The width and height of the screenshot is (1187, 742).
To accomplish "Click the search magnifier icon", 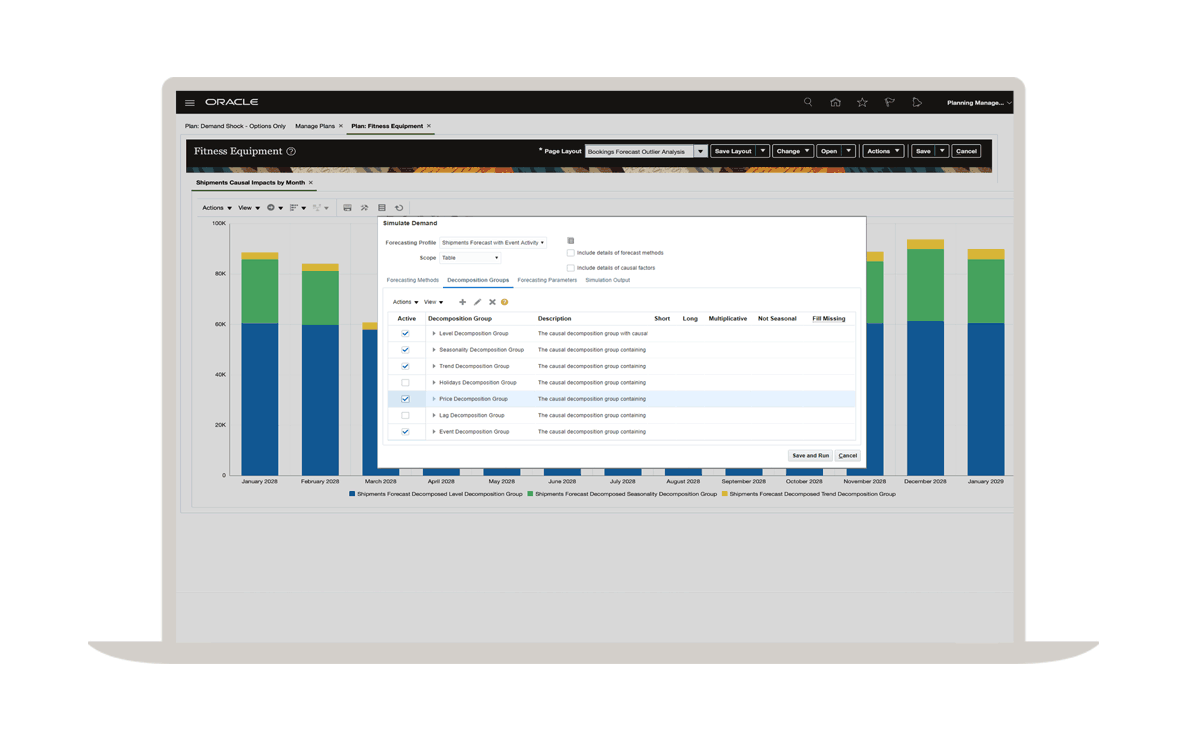I will click(808, 102).
